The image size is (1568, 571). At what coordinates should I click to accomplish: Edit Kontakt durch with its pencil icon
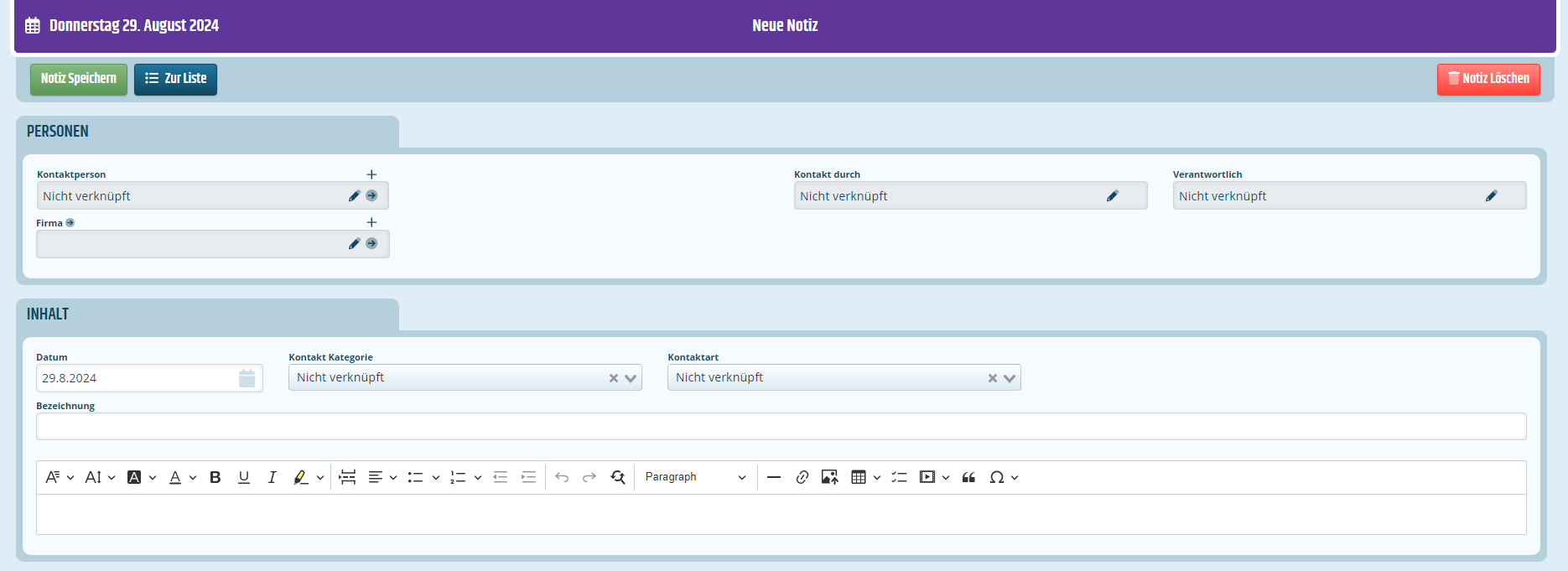pos(1112,196)
